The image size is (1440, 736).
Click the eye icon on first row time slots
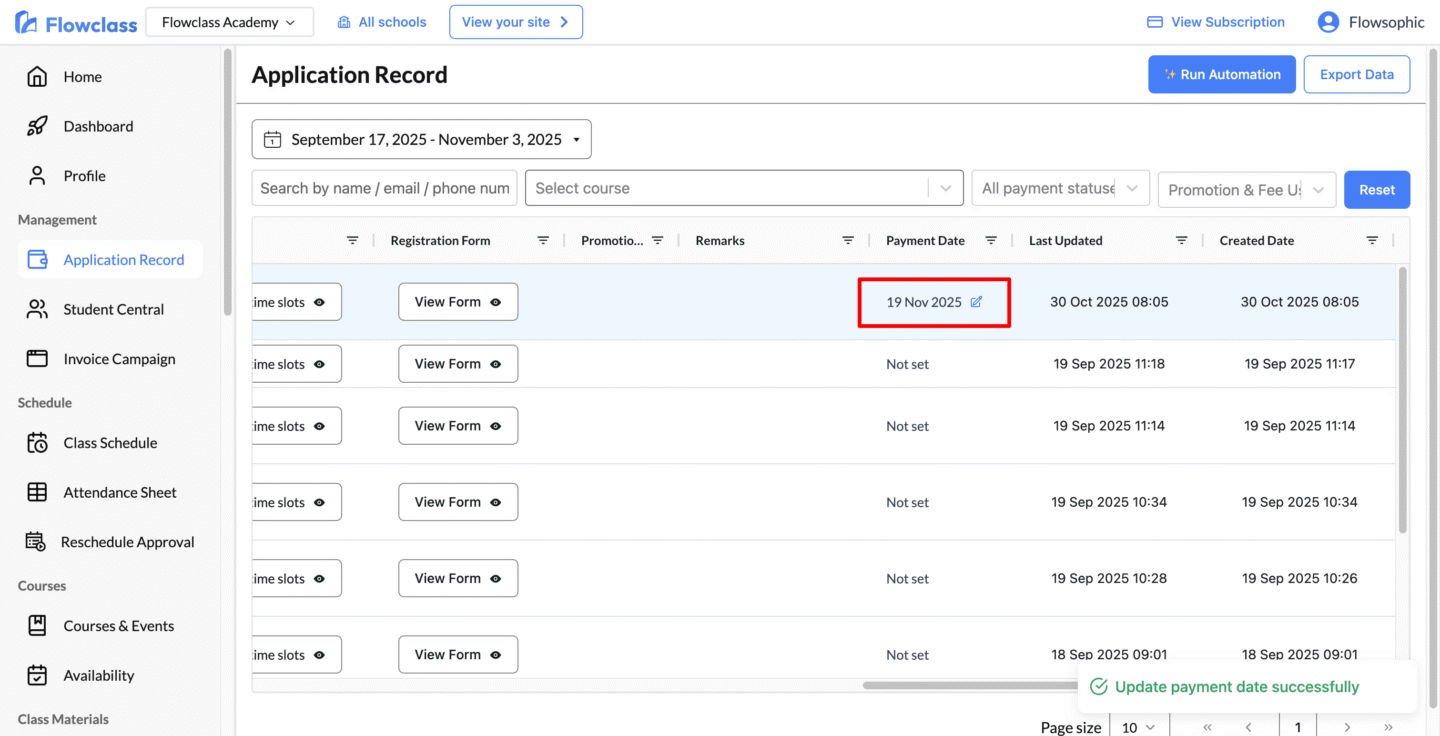click(319, 302)
